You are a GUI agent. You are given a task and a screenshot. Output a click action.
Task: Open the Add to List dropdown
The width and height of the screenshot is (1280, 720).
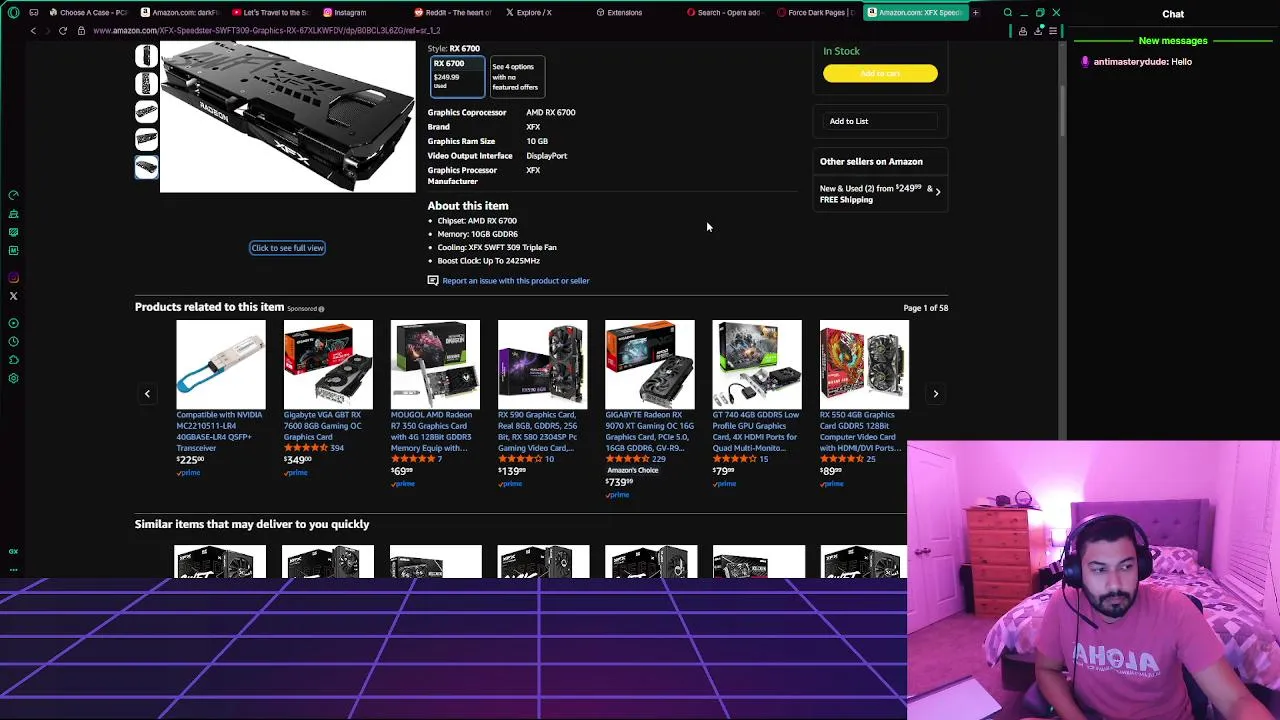click(x=879, y=121)
